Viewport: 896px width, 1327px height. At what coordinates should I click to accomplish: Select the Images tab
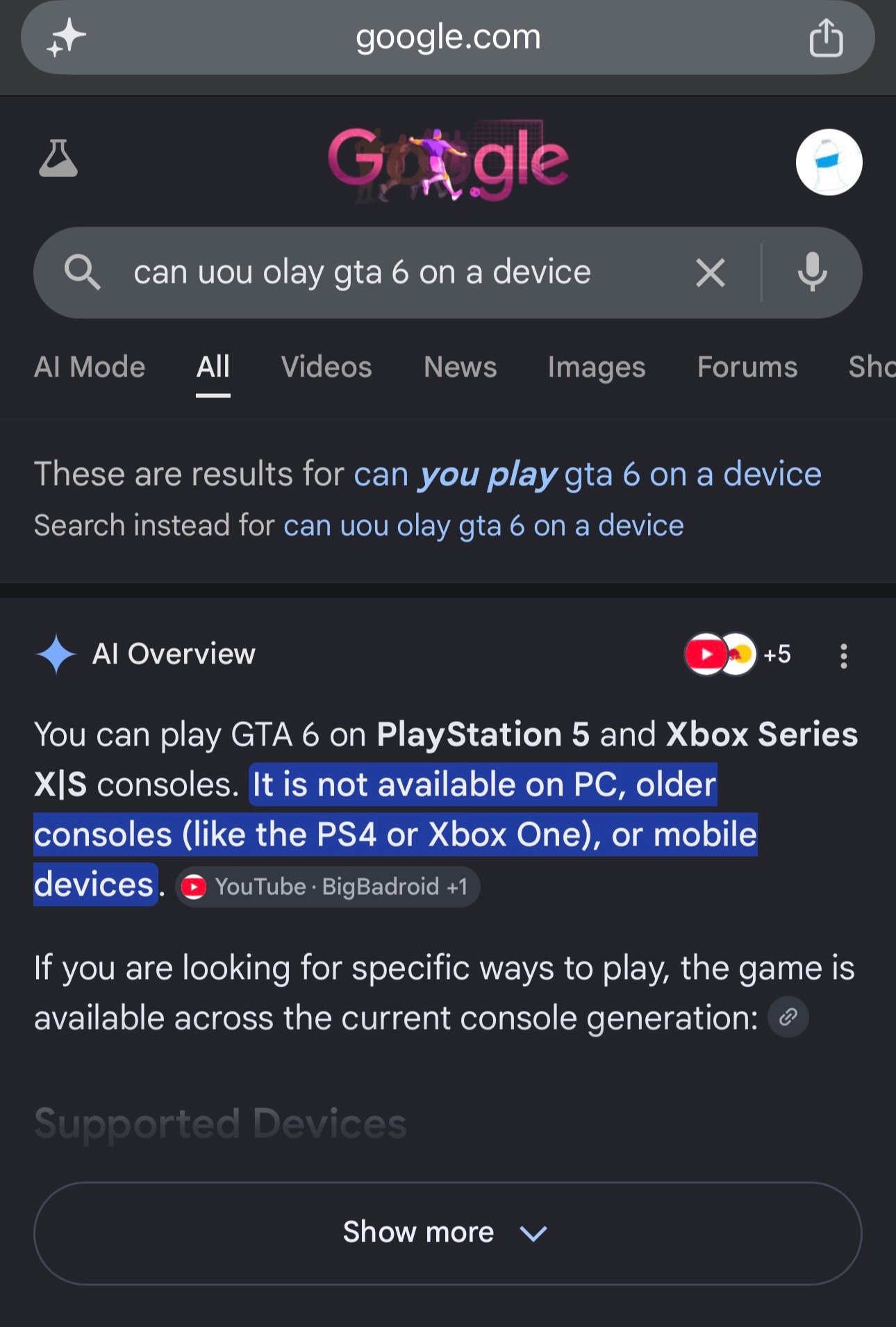[x=597, y=367]
